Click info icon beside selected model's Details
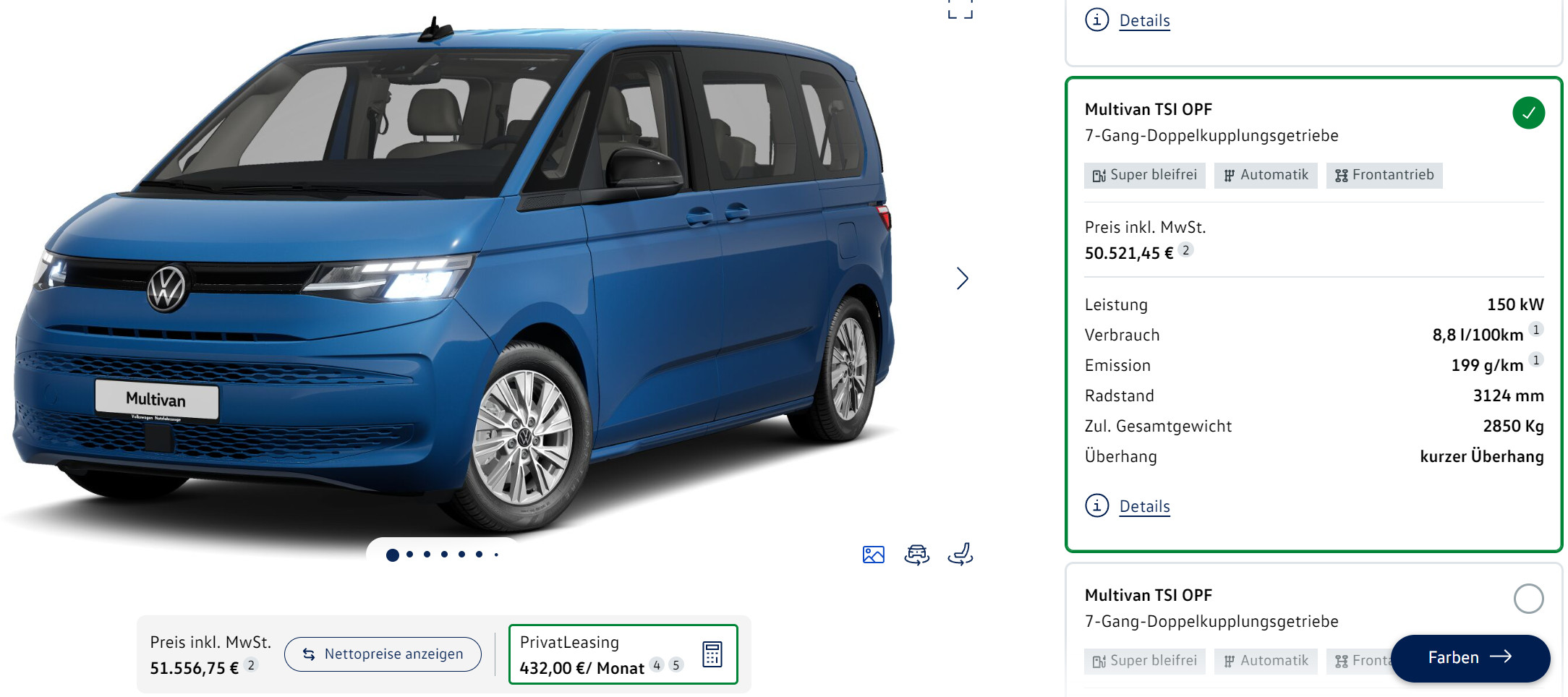Image resolution: width=1568 pixels, height=697 pixels. (1097, 505)
